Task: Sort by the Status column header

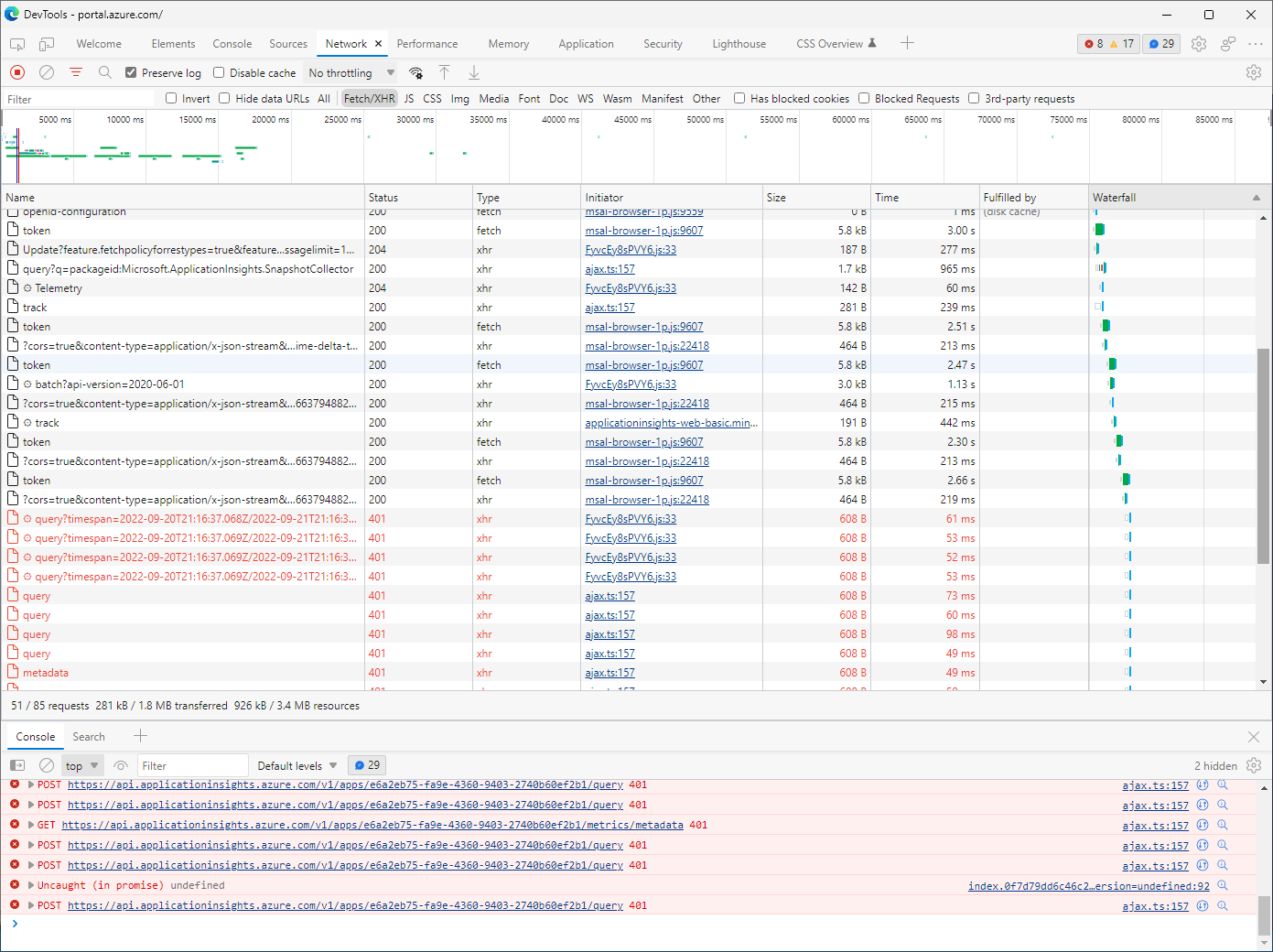Action: coord(417,197)
